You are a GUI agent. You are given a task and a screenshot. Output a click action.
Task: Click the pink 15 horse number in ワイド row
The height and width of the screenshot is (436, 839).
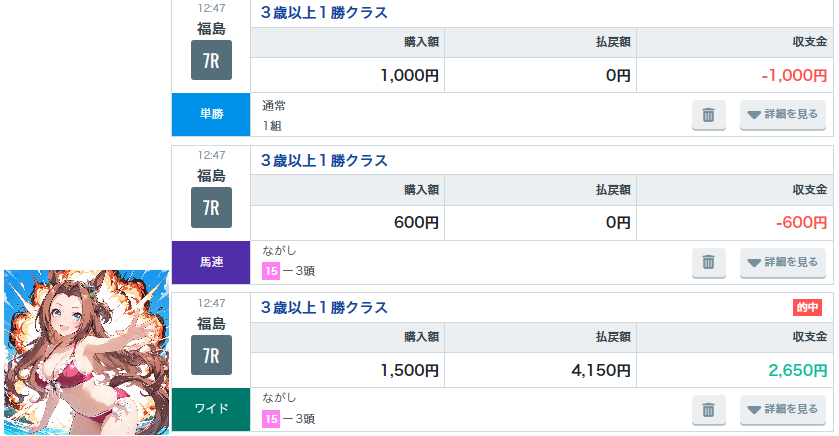[x=270, y=418]
